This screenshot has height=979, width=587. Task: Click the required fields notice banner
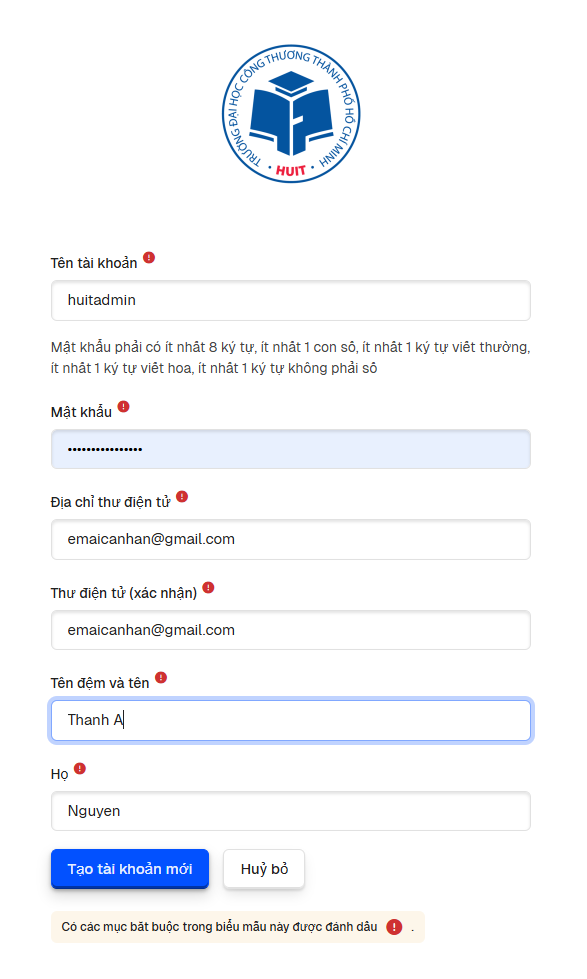point(238,927)
